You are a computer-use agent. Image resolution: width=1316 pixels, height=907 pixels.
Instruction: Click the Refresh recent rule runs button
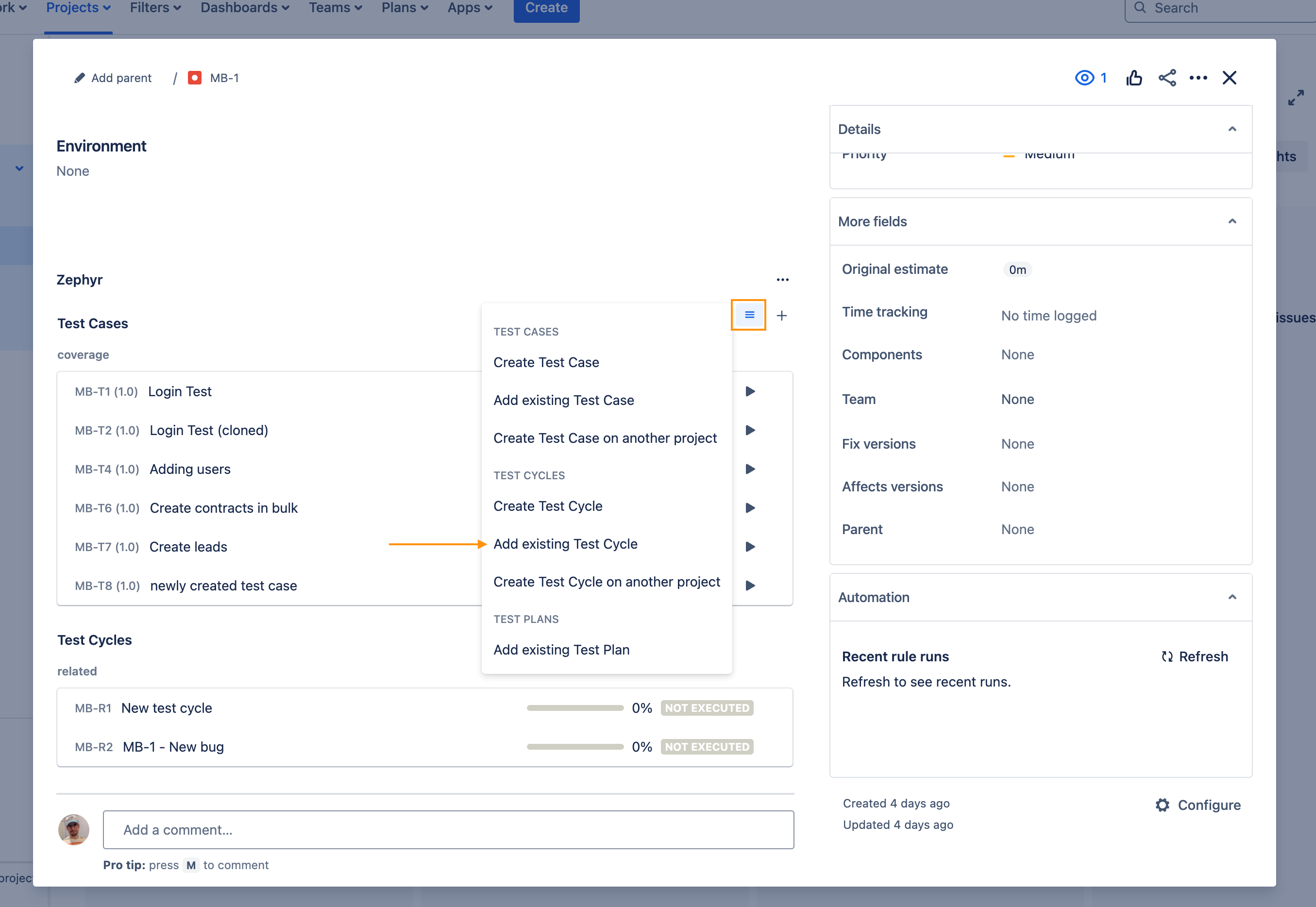pos(1195,656)
